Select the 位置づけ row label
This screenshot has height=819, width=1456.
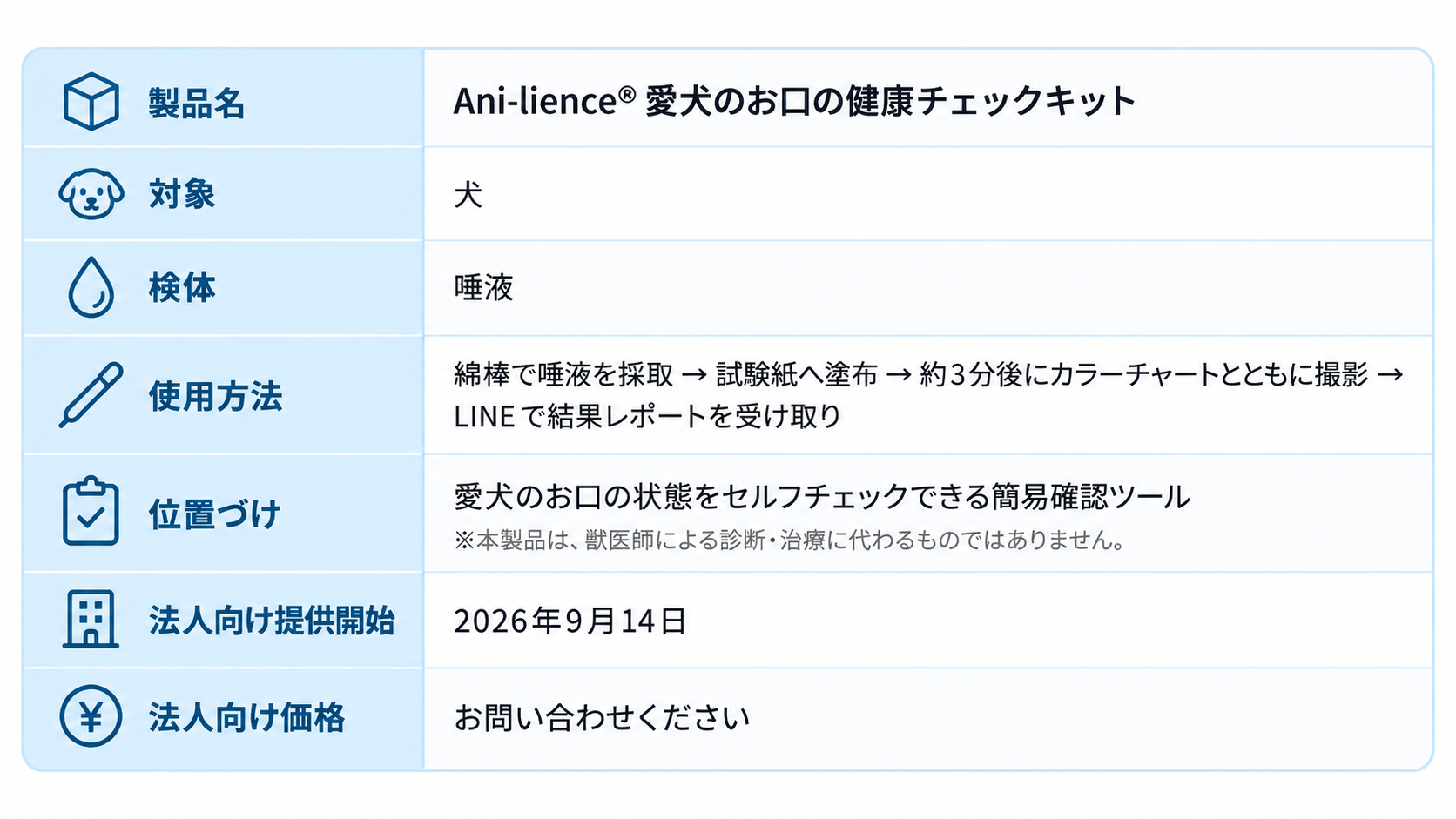point(214,514)
